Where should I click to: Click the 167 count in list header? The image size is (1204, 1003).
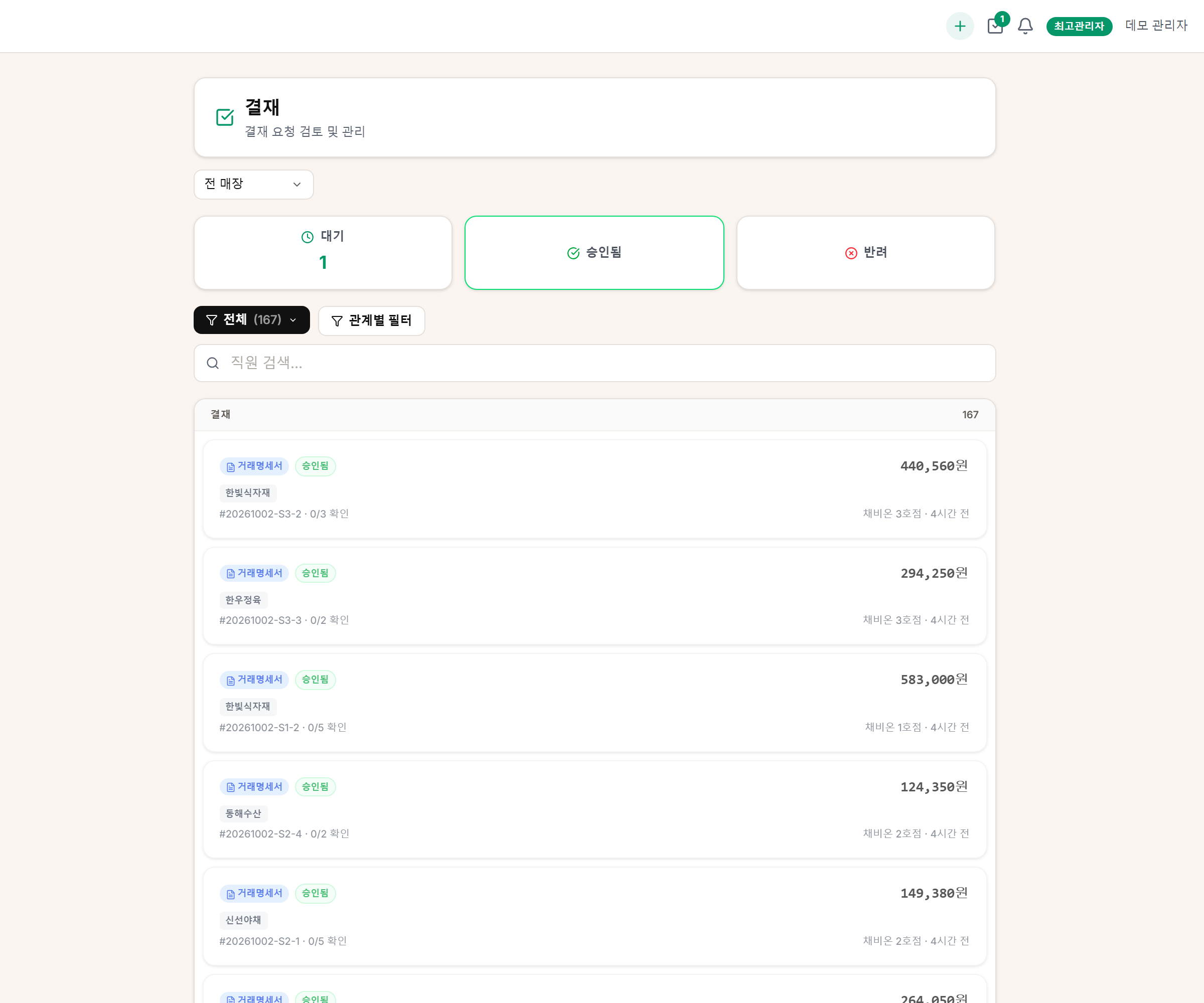[970, 414]
